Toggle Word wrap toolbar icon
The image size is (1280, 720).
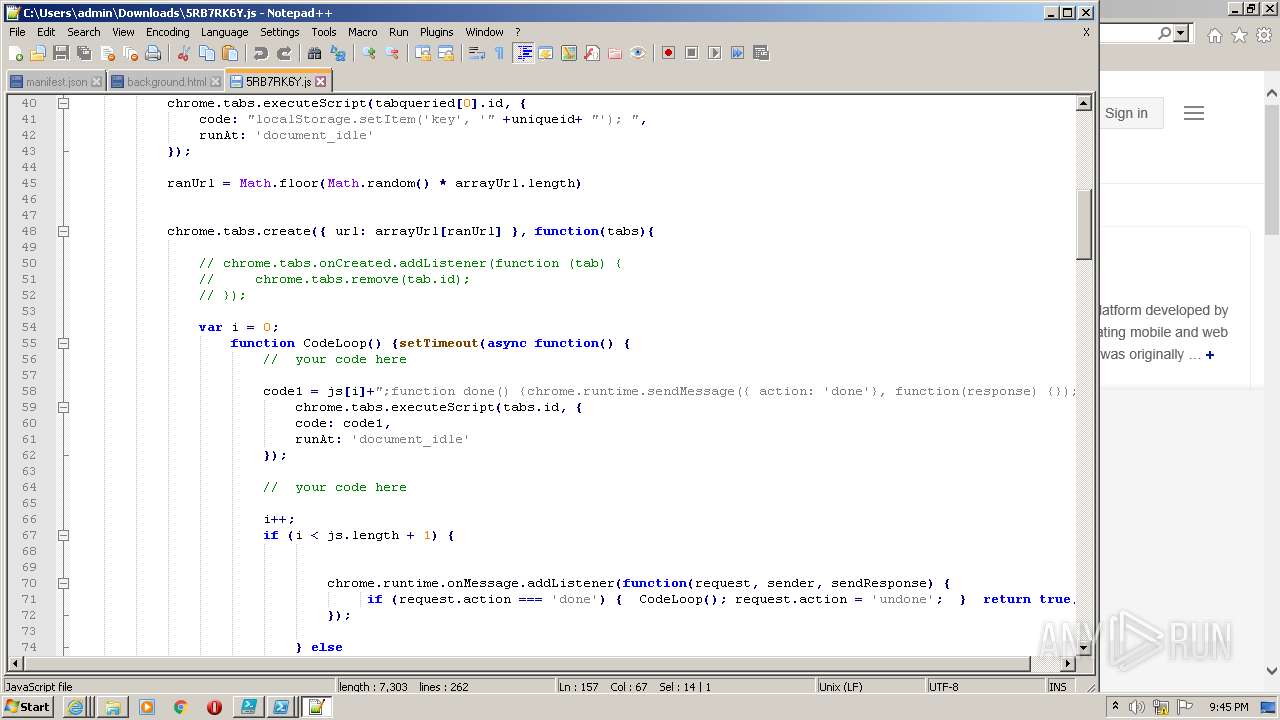(477, 53)
